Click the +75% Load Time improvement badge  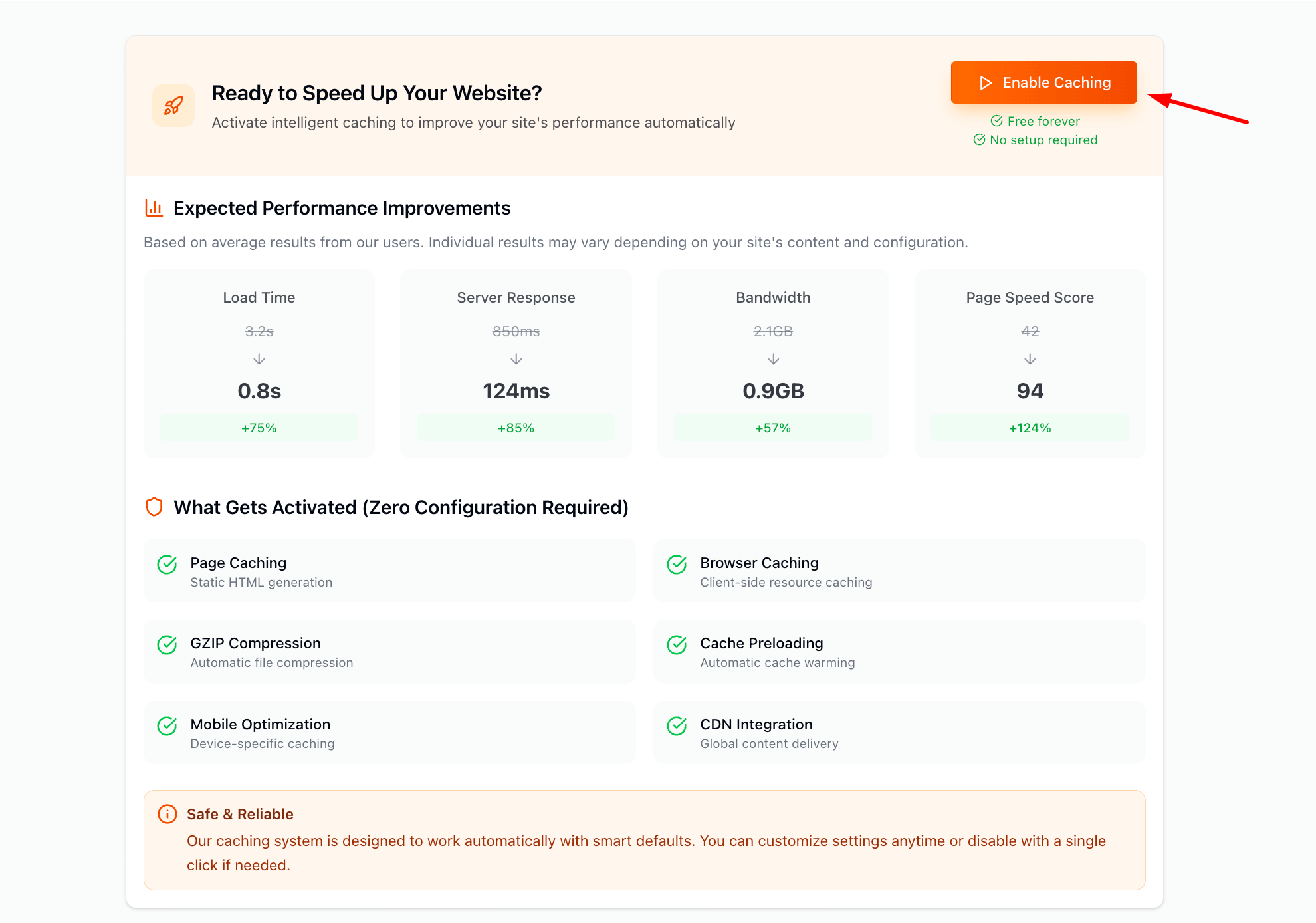click(x=259, y=428)
